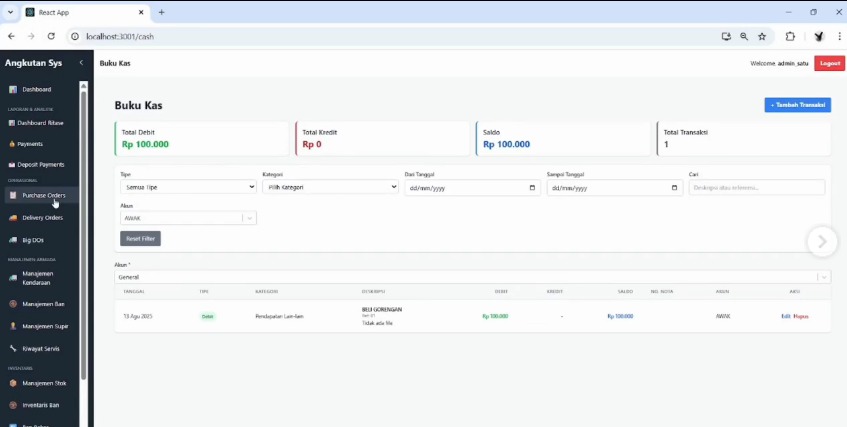Viewport: 847px width, 427px height.
Task: Click the Total Transaksi card
Action: tap(743, 139)
